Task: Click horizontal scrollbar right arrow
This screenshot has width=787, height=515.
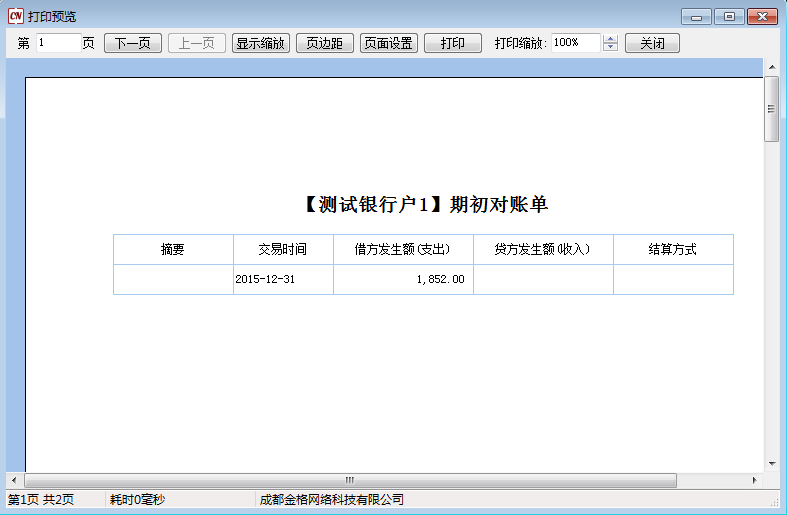Action: 754,480
